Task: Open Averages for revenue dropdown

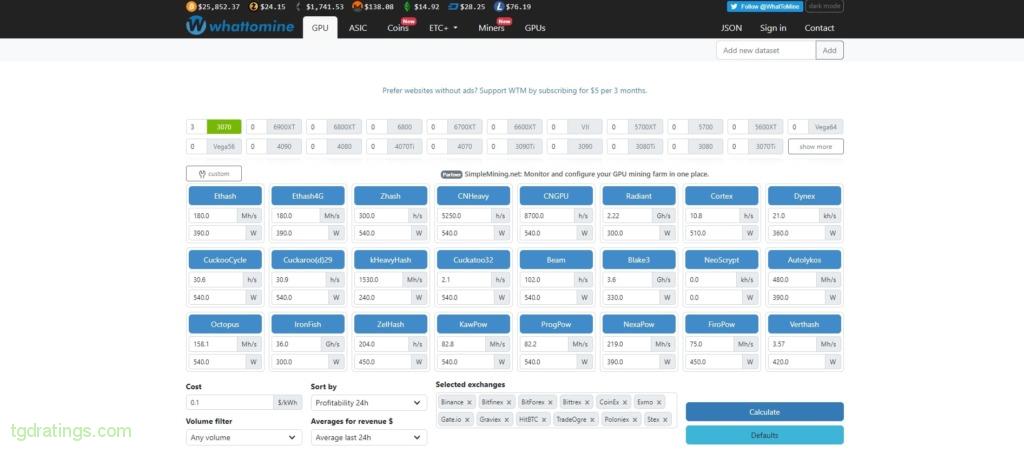Action: (x=369, y=438)
